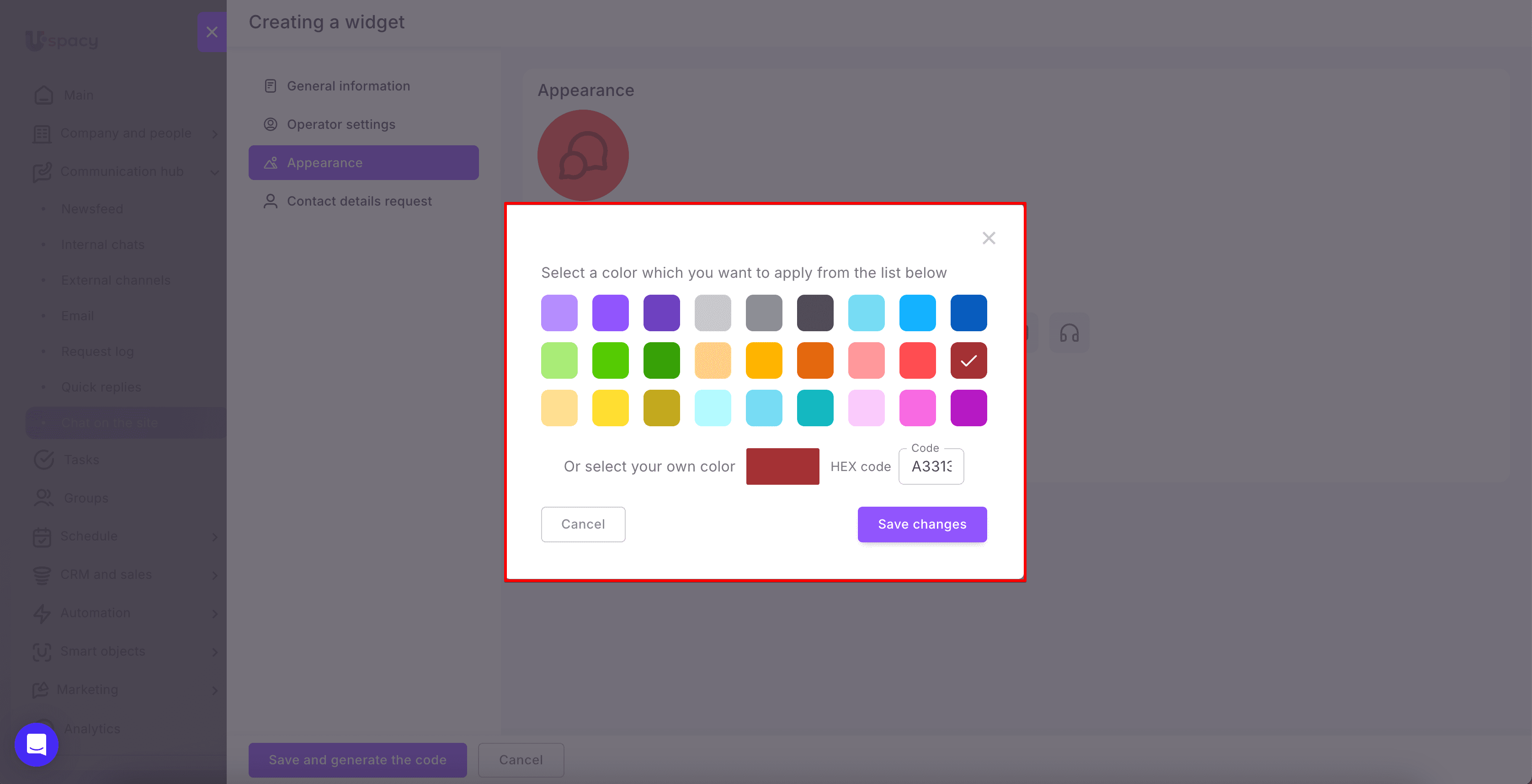The width and height of the screenshot is (1532, 784).
Task: Choose the salmon pink swatch
Action: pyautogui.click(x=866, y=360)
